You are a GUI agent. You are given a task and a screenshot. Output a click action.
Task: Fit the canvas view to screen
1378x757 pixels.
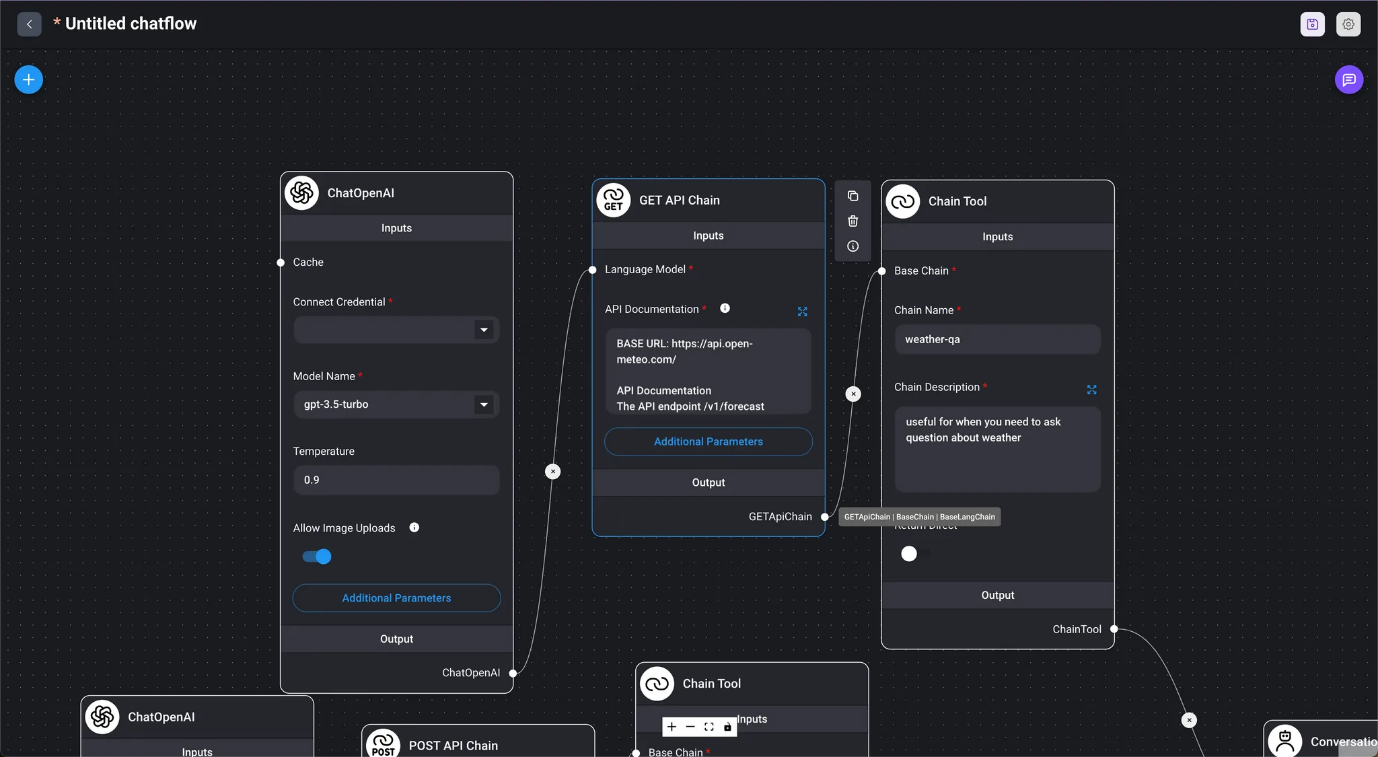[709, 727]
